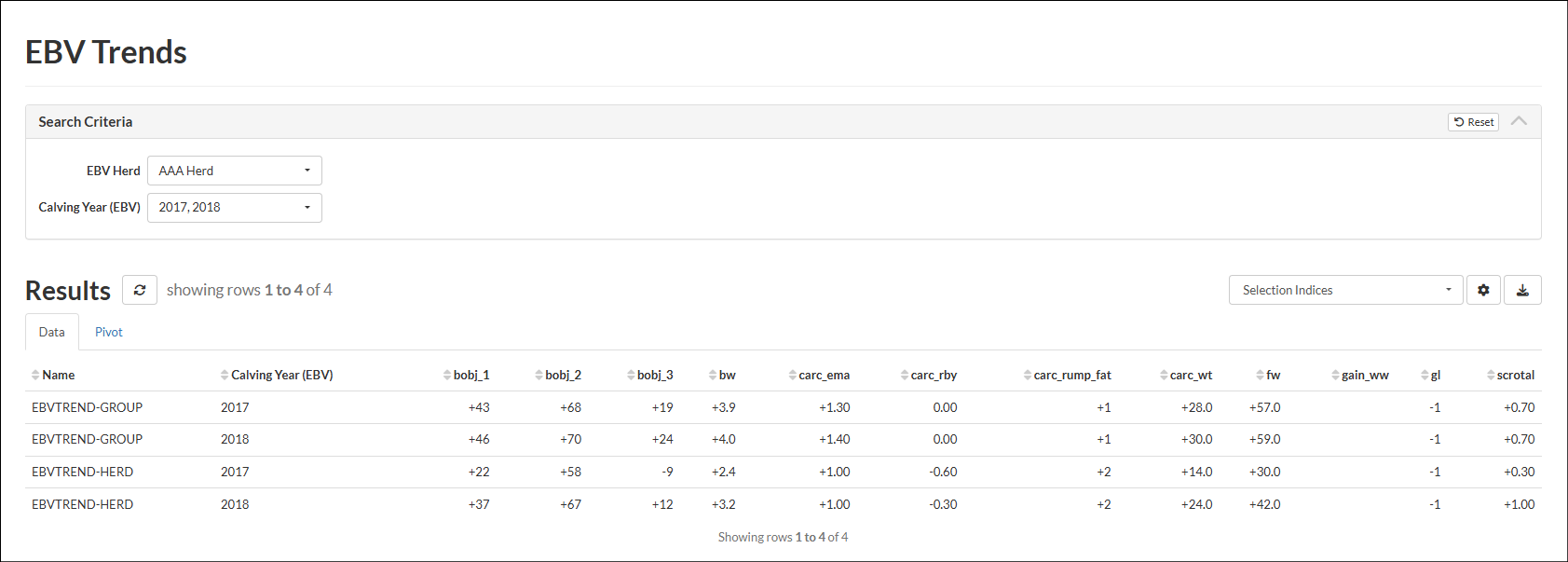This screenshot has width=1568, height=562.
Task: Select the Data tab
Action: tap(52, 332)
